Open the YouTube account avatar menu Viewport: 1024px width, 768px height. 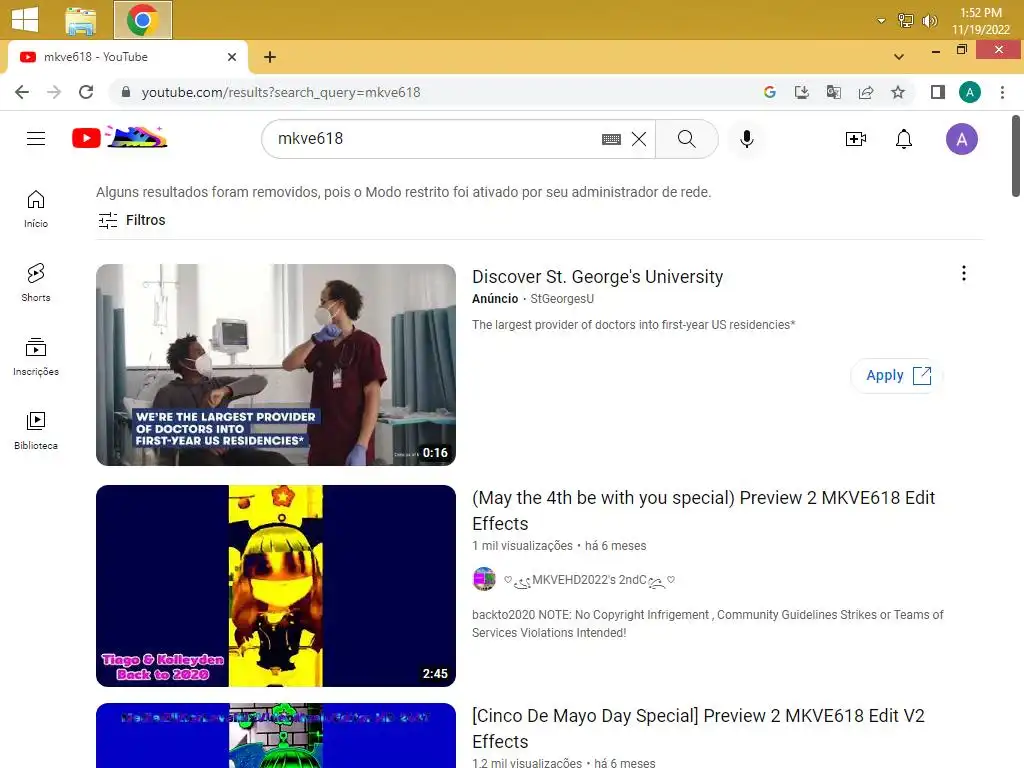pyautogui.click(x=962, y=138)
